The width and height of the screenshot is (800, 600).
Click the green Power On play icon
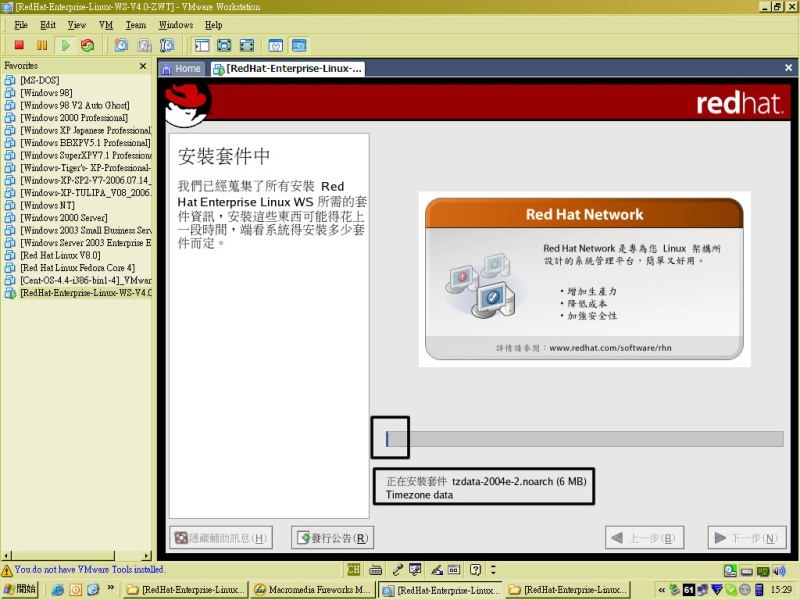click(65, 45)
